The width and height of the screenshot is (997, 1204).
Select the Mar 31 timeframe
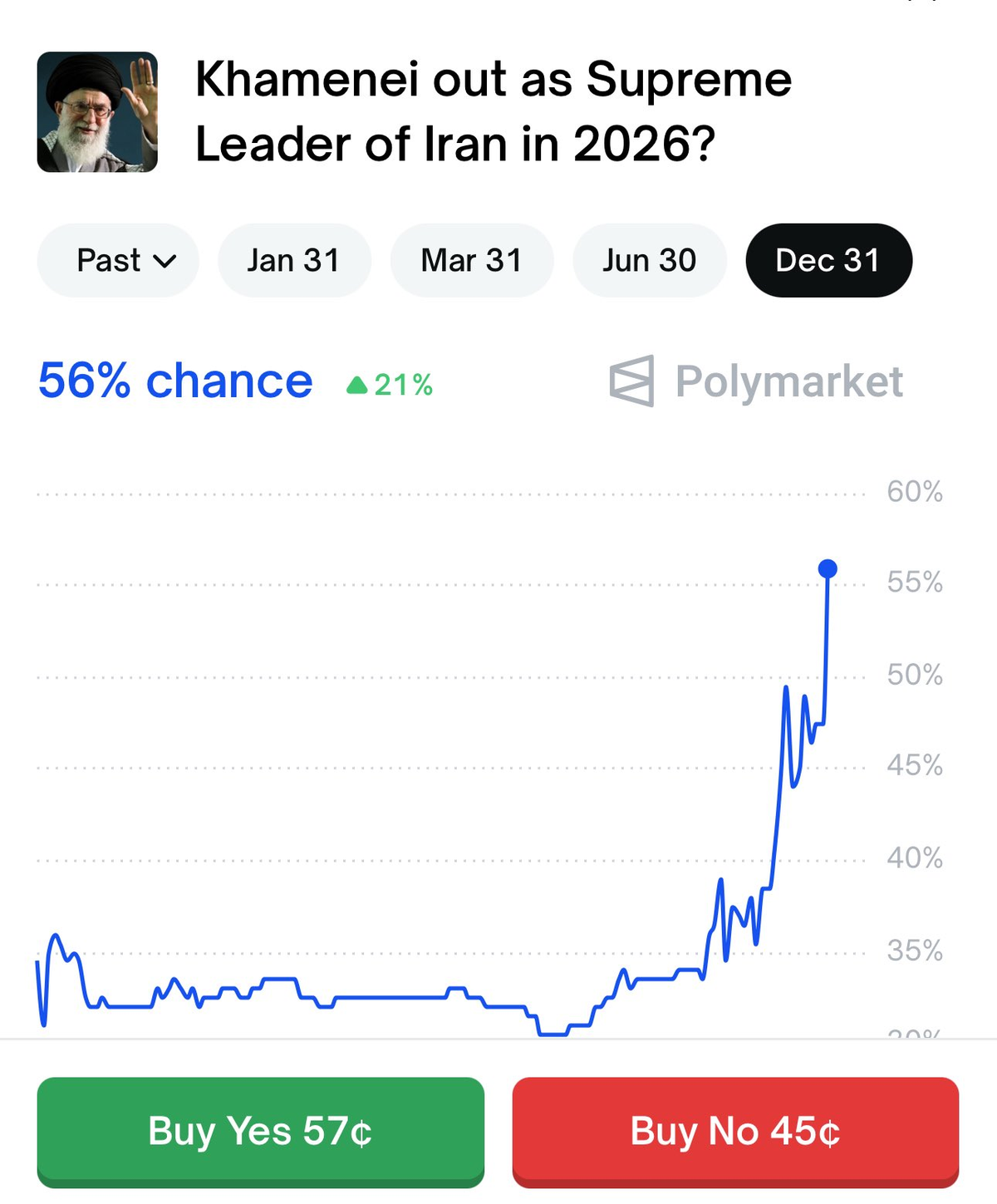[x=471, y=260]
